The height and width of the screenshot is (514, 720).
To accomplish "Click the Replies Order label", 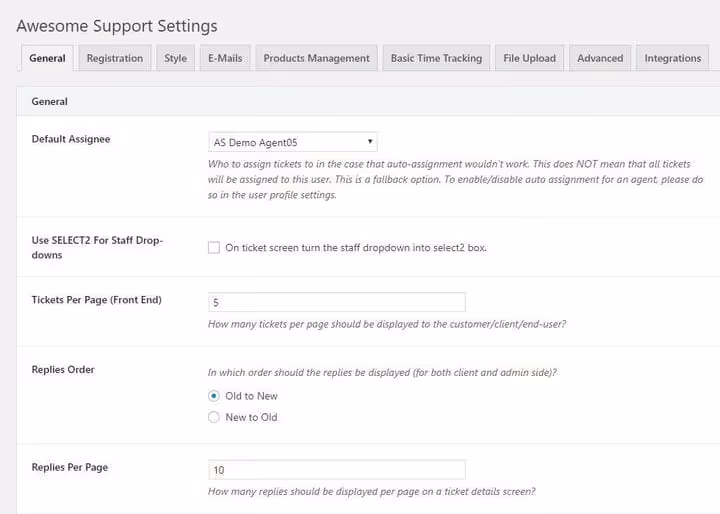I will point(63,369).
